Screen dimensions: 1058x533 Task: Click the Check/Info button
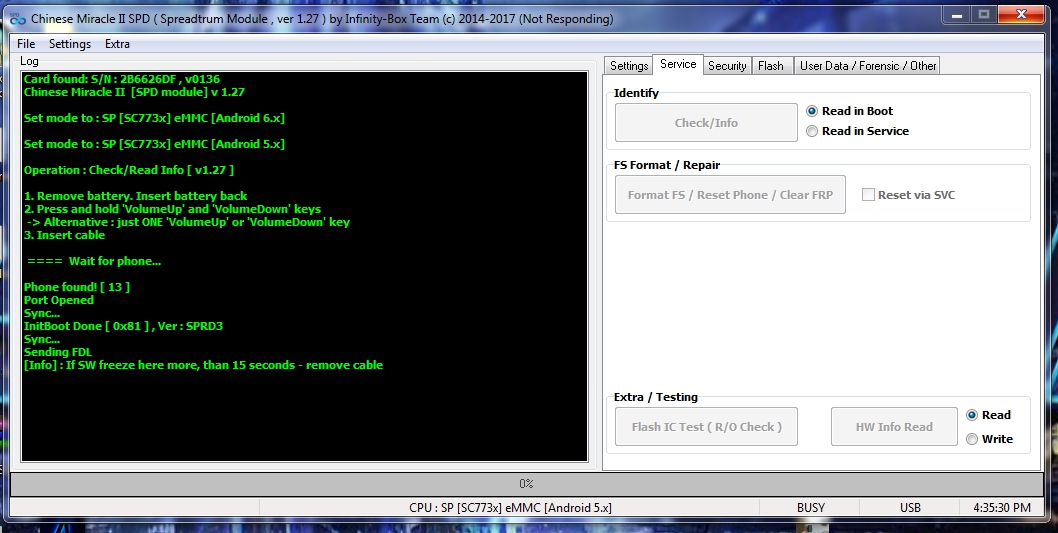tap(706, 123)
